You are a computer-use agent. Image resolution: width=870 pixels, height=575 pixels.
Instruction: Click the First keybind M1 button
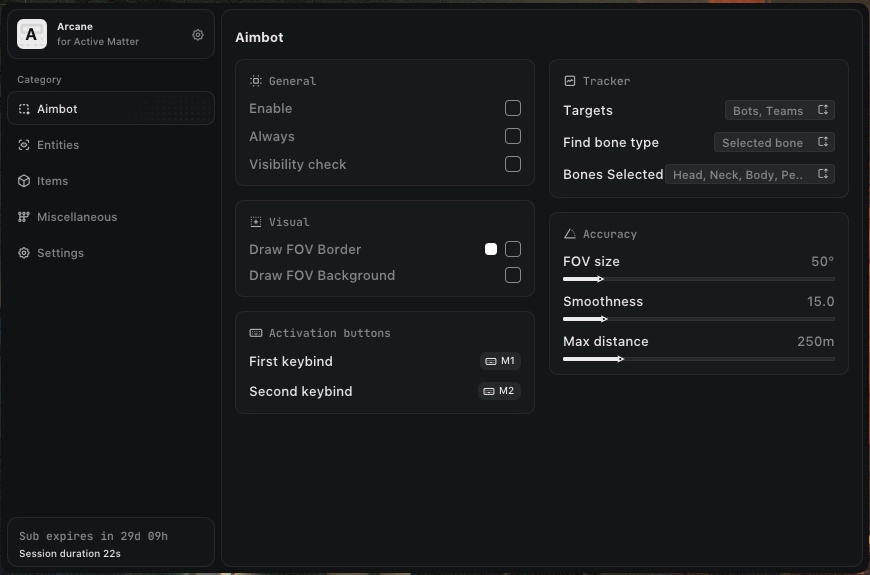coord(500,361)
